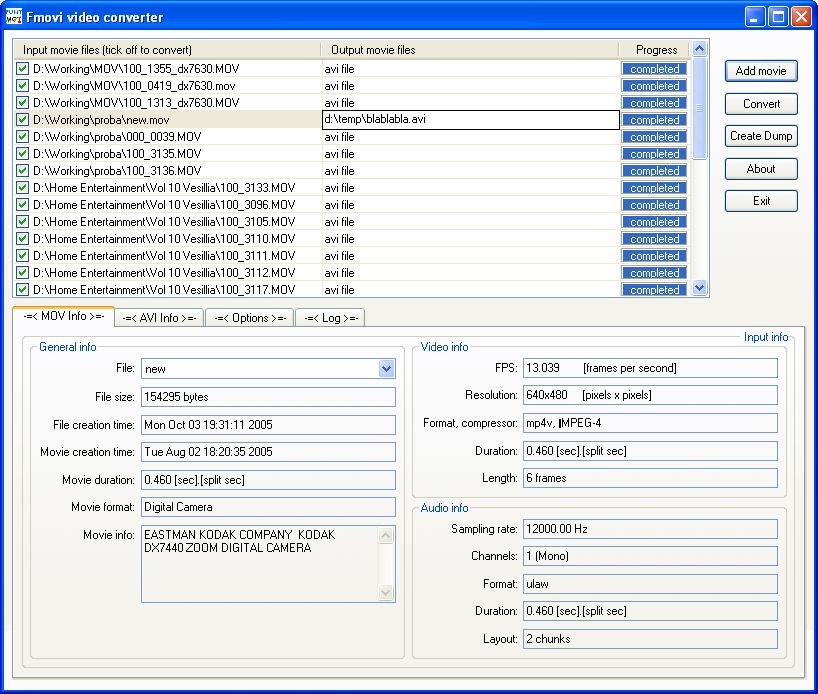Click the Create Dump button
Viewport: 818px width, 694px height.
point(761,136)
